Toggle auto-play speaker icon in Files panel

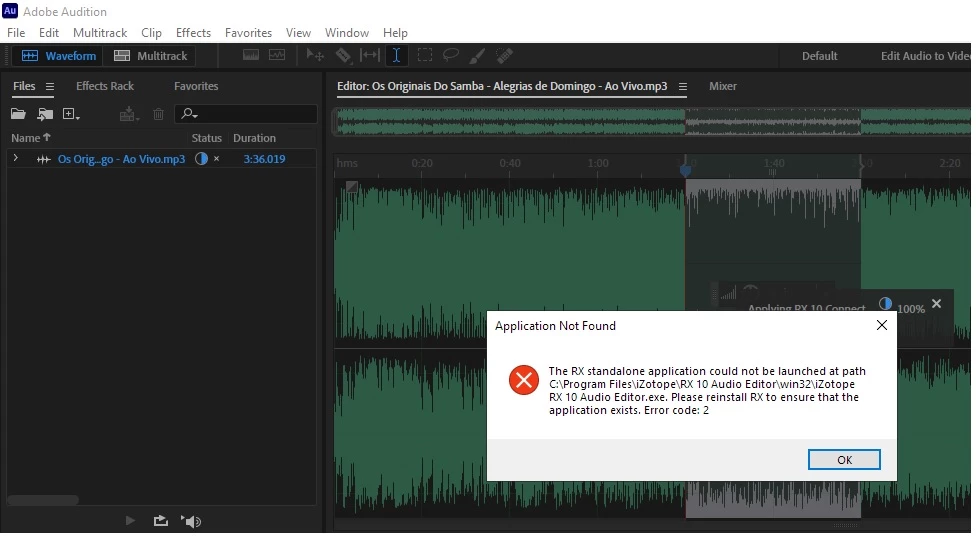pyautogui.click(x=191, y=521)
